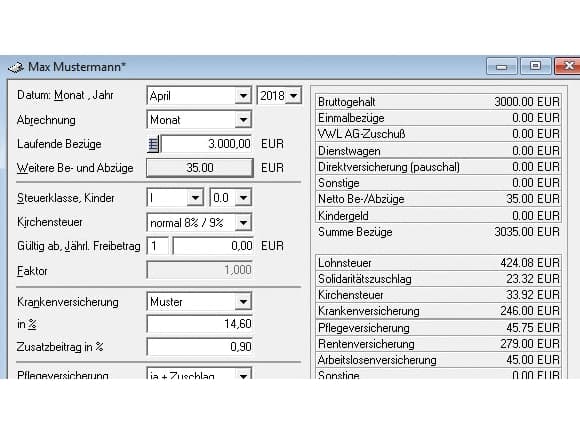
Task: Click the Datum: Monat, Jahr label
Action: (x=65, y=95)
